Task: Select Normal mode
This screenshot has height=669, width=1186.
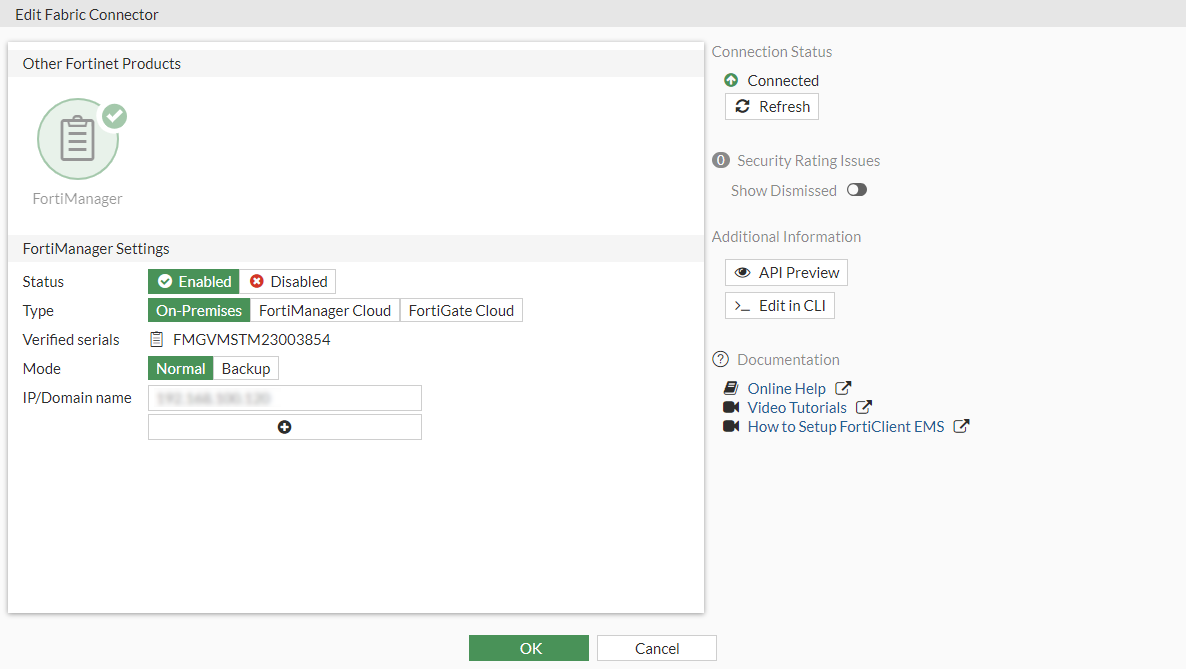Action: pos(181,369)
